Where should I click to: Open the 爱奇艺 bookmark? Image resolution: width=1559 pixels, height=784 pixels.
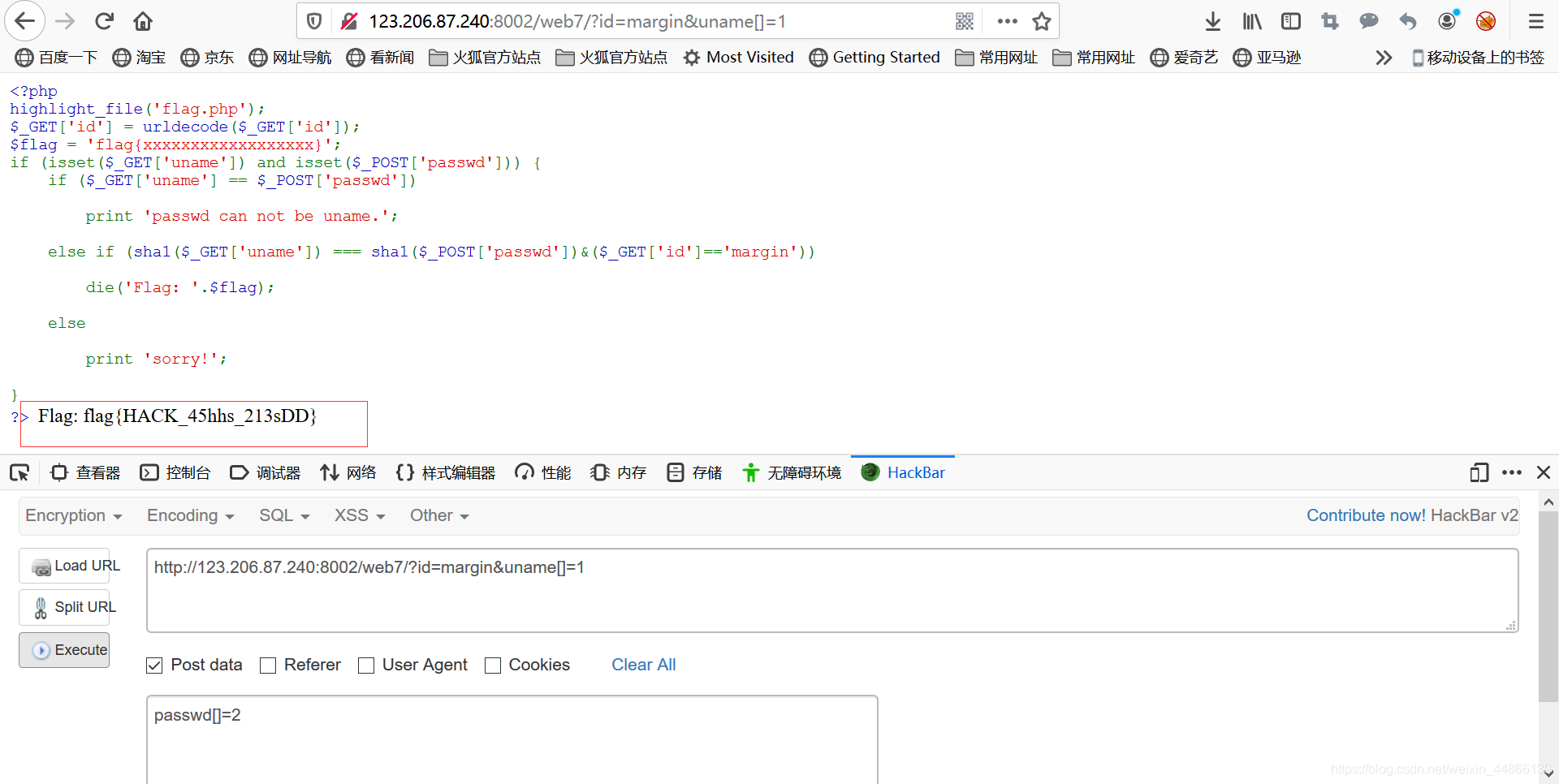coord(1185,58)
